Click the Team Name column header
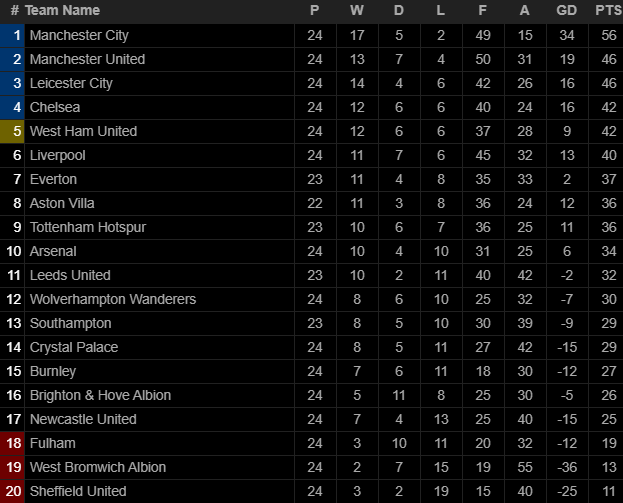The height and width of the screenshot is (503, 623). 62,10
